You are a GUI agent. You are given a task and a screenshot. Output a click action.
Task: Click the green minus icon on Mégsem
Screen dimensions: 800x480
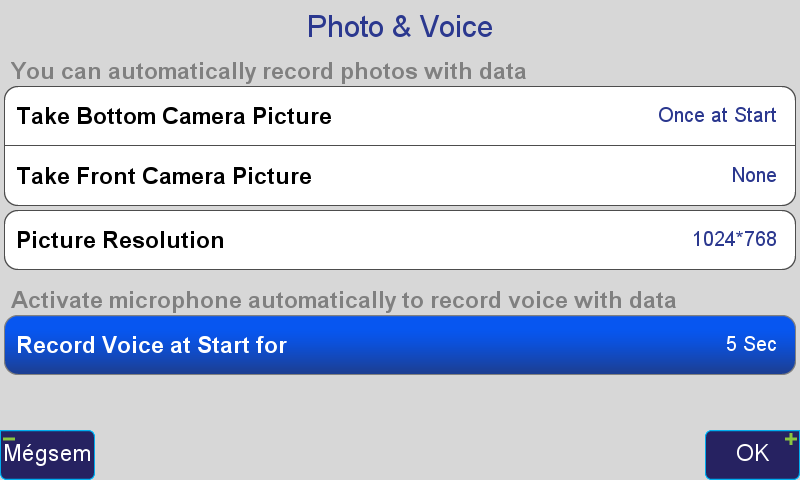pos(9,438)
